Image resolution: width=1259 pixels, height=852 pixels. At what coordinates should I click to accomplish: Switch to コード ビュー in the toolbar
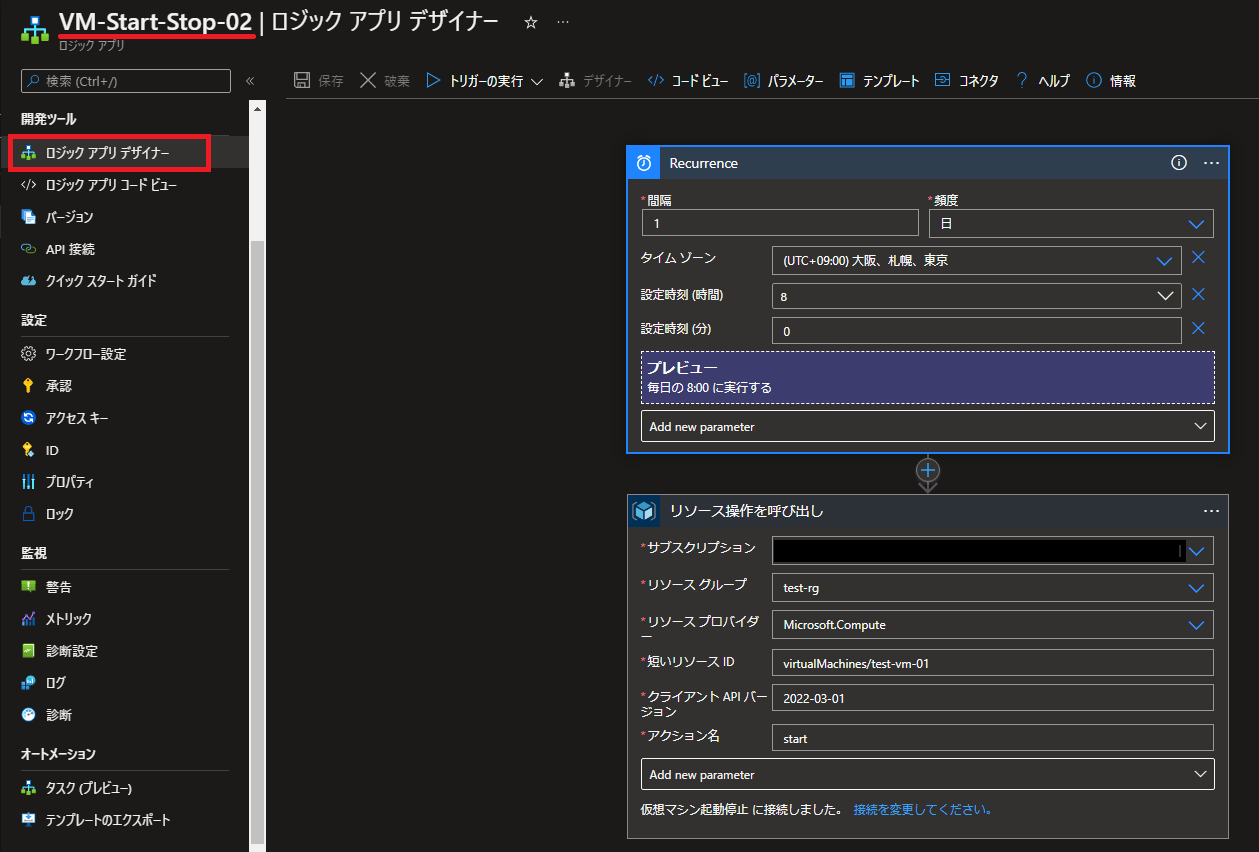pyautogui.click(x=688, y=81)
